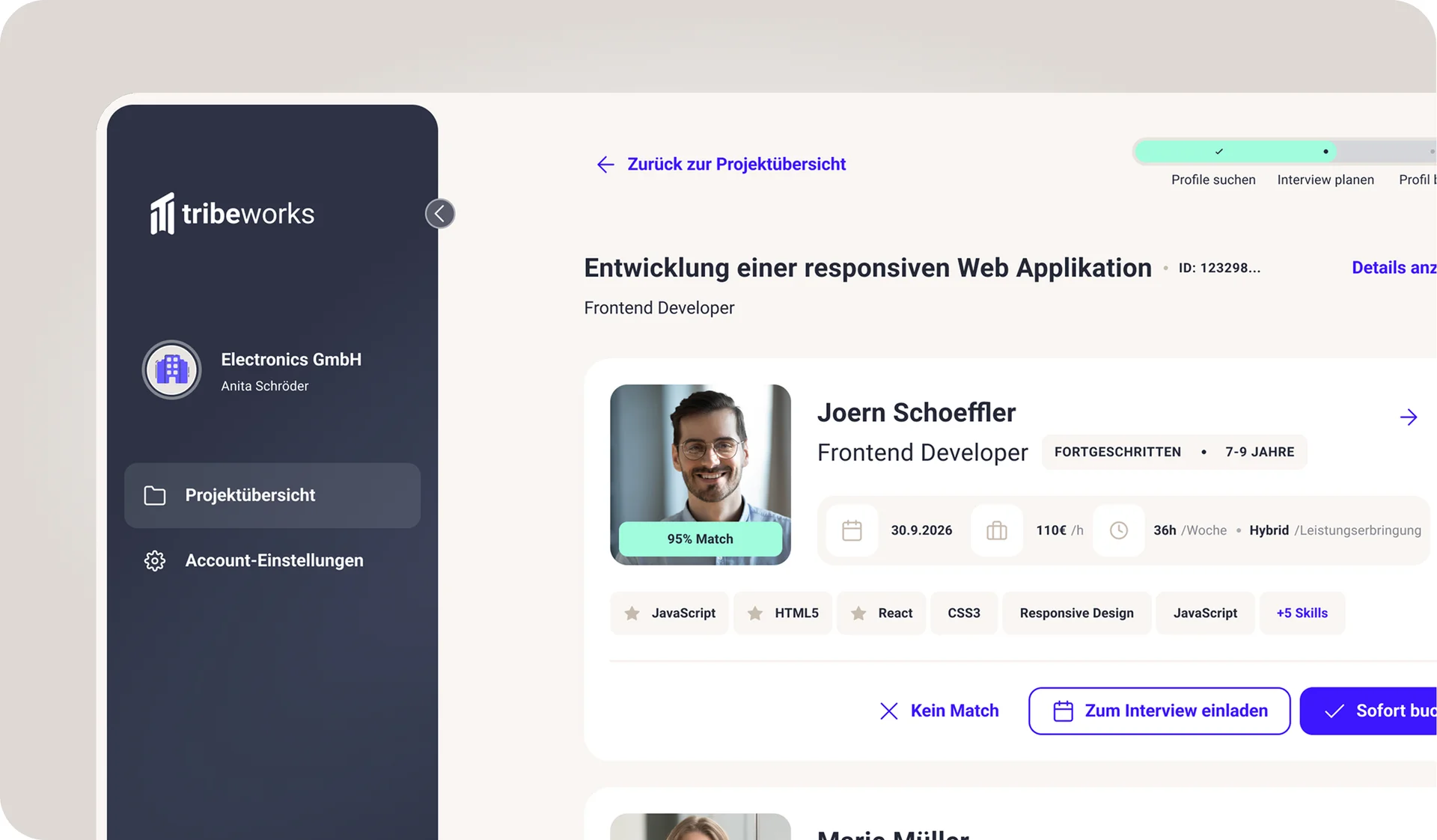Screen dimensions: 1437x840
Task: Click the CSS3 skill tag
Action: 964,613
